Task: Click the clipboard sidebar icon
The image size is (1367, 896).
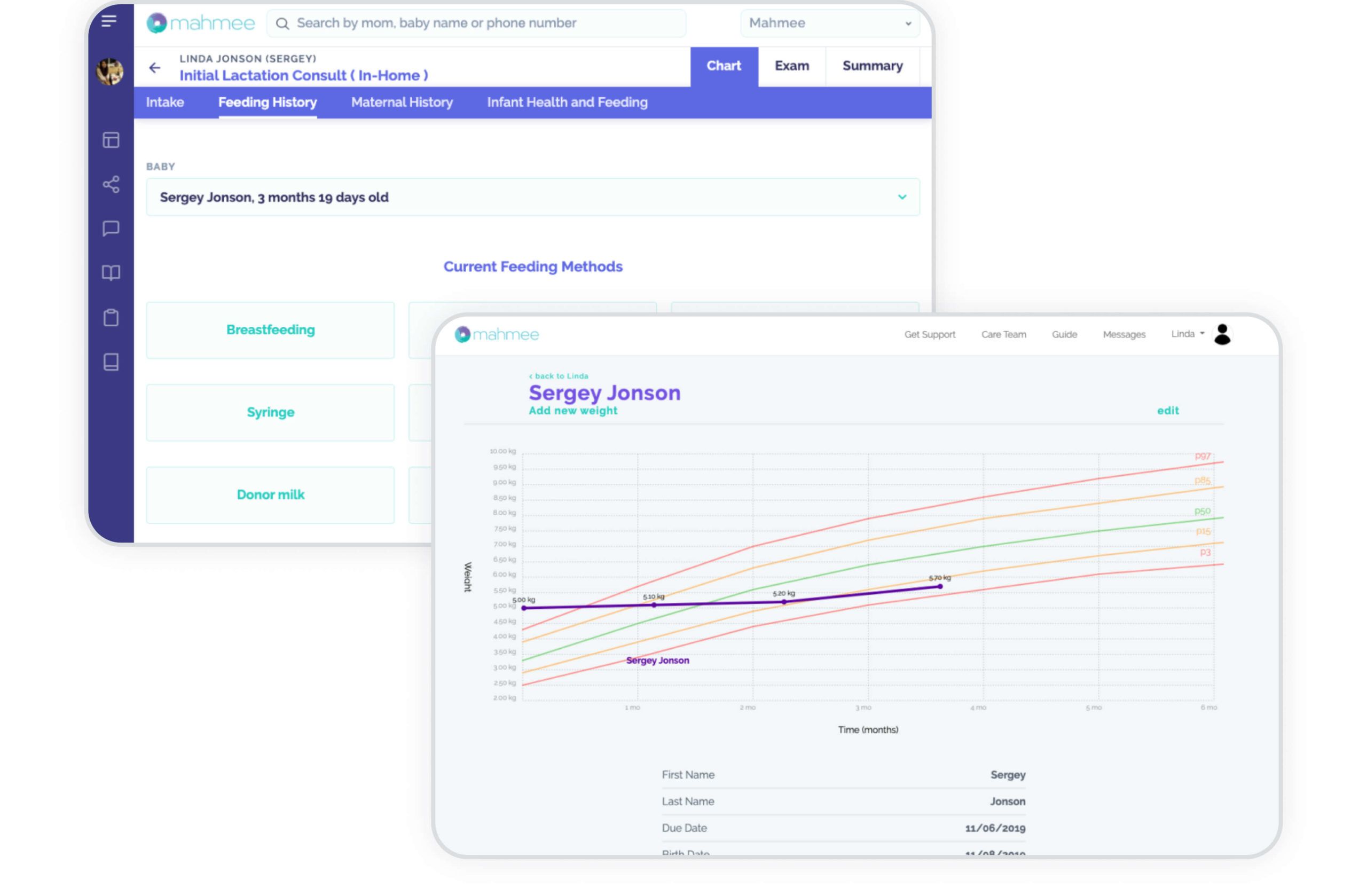Action: (x=111, y=317)
